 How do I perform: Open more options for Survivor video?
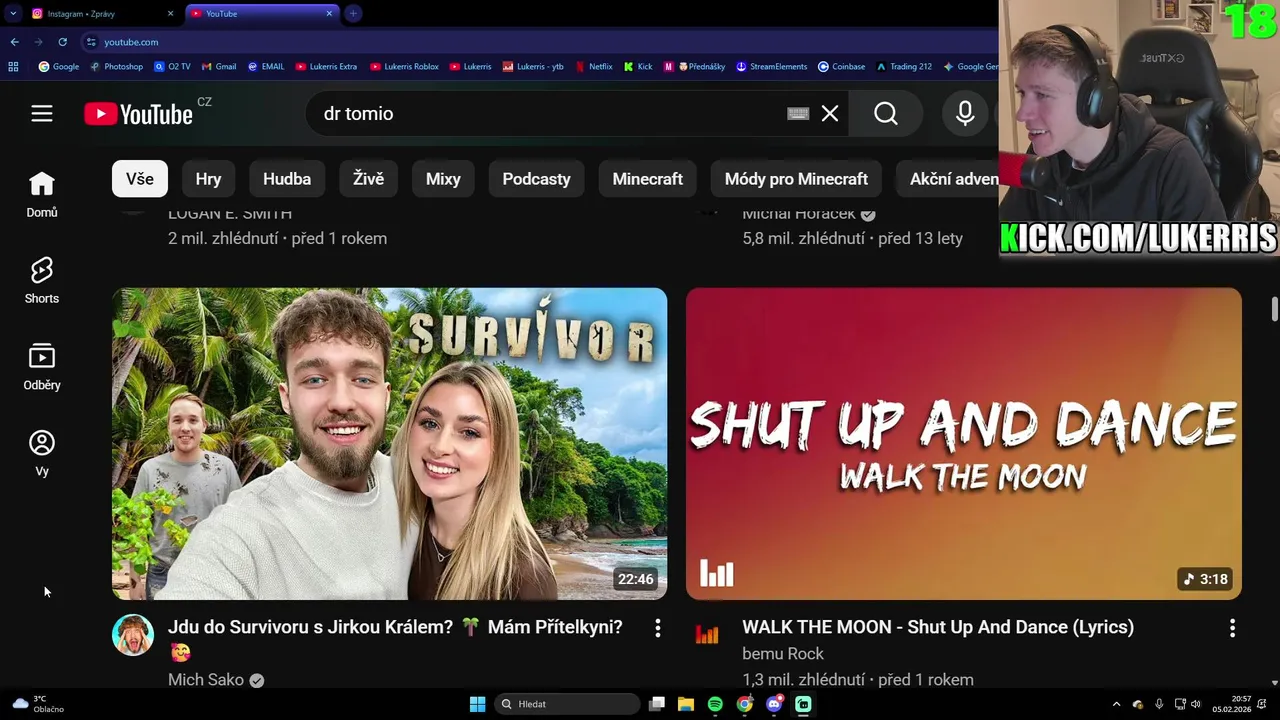pyautogui.click(x=657, y=628)
